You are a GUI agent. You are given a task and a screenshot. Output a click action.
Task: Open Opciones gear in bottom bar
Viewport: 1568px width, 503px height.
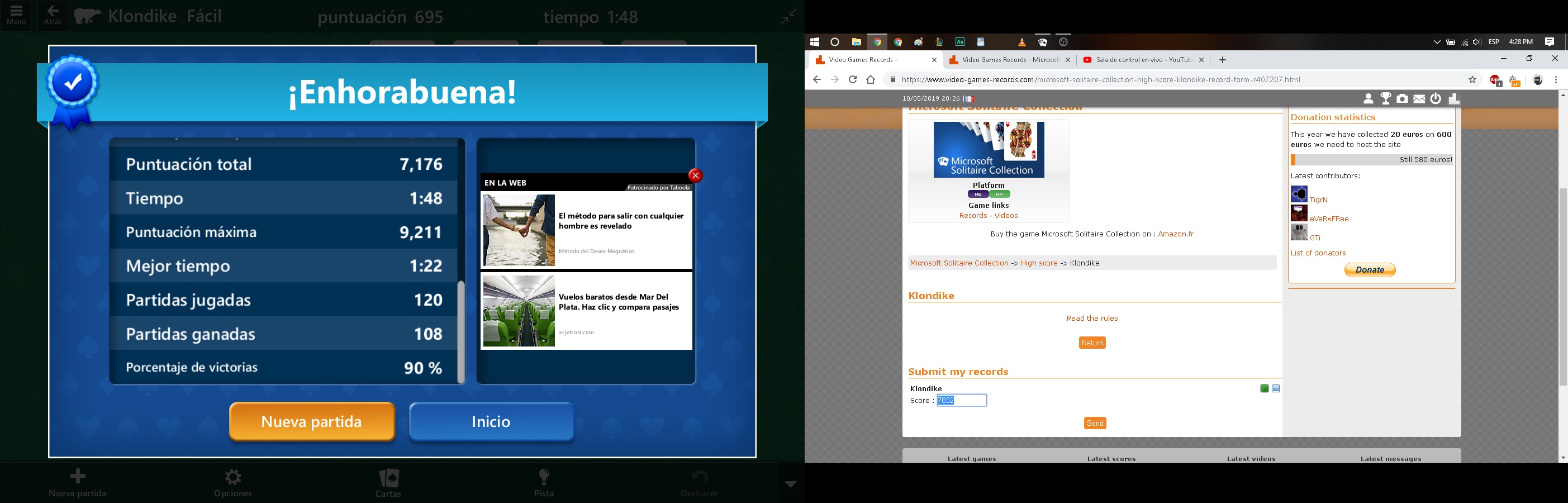(x=233, y=482)
